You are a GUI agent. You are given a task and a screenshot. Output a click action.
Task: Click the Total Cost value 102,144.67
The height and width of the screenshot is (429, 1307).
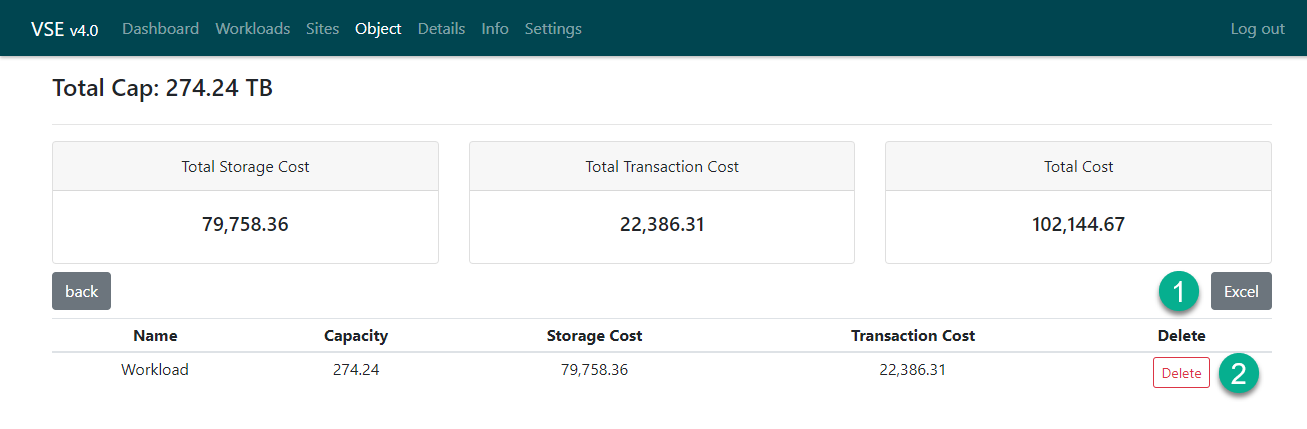1078,225
